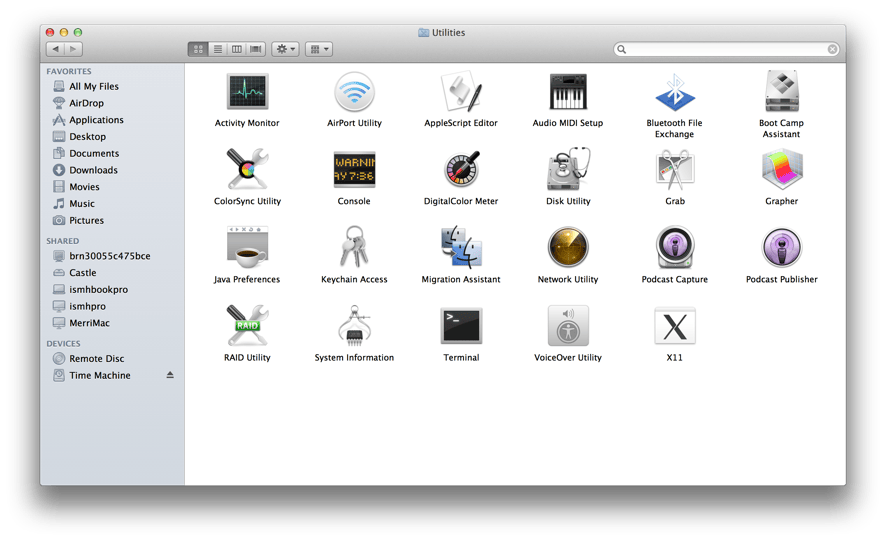
Task: Click the Grab scissors icon
Action: (675, 169)
